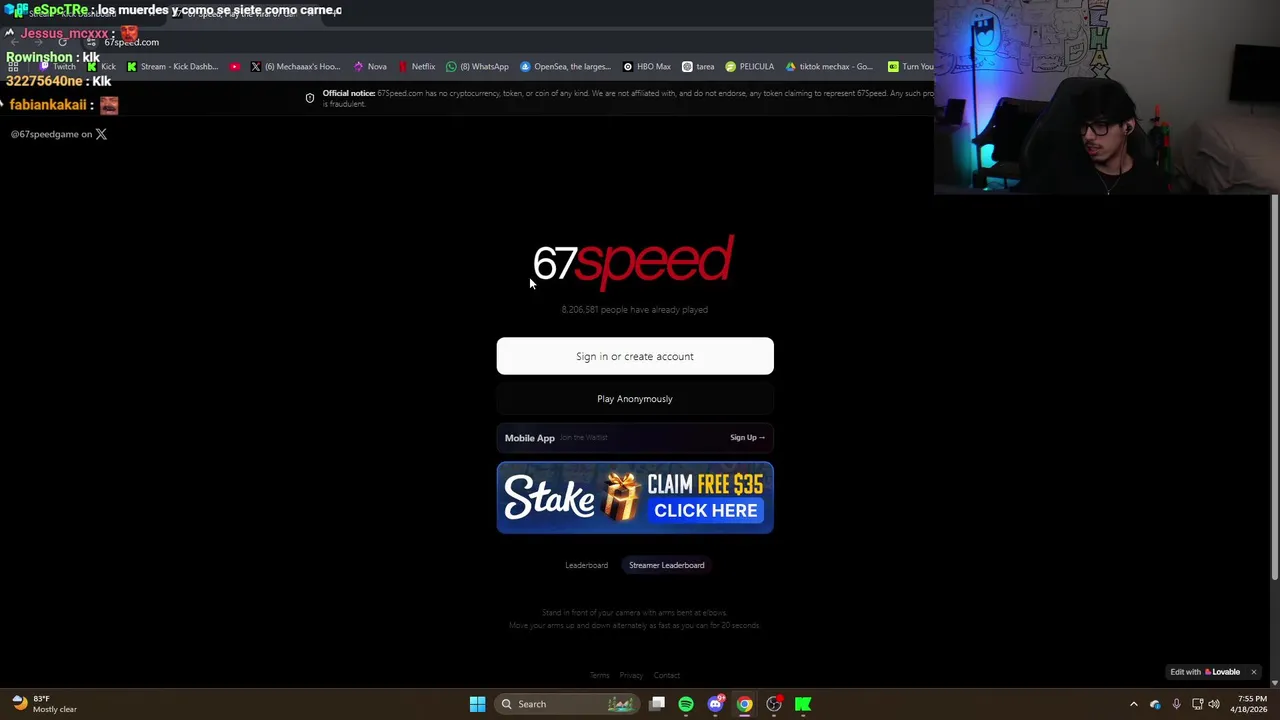Switch to Google Chrome in the taskbar
This screenshot has width=1280, height=720.
744,704
